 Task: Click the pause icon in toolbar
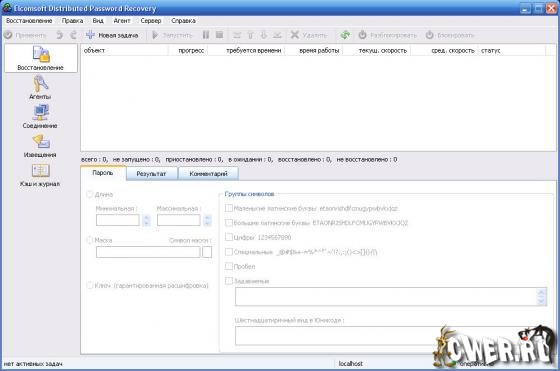(206, 35)
